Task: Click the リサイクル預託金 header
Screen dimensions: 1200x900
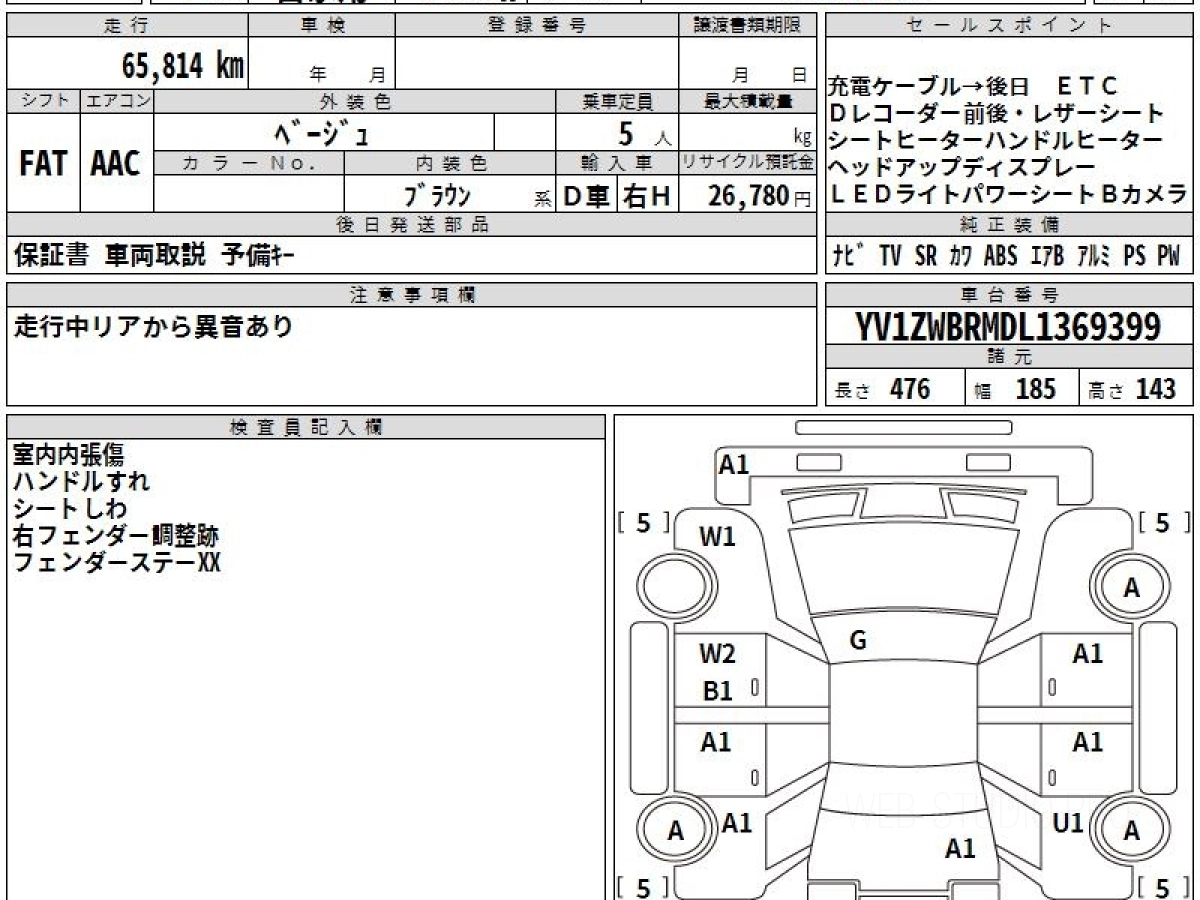Action: pos(748,163)
